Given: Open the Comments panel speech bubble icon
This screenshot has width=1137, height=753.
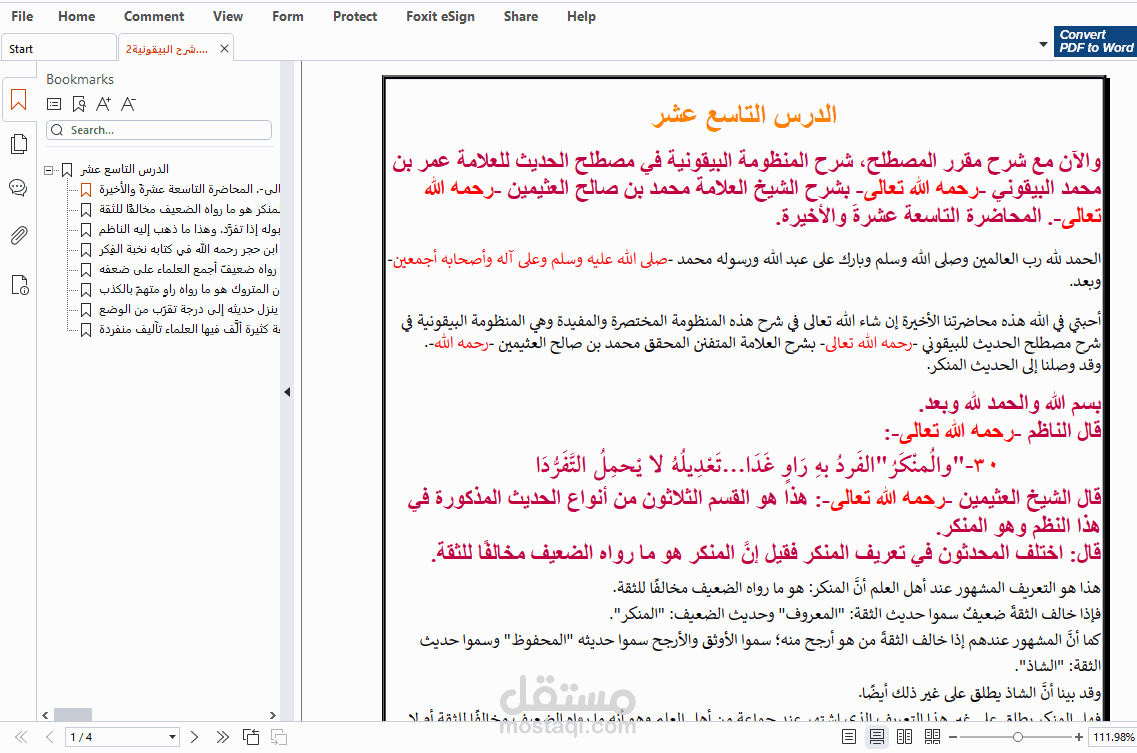Looking at the screenshot, I should pos(18,189).
